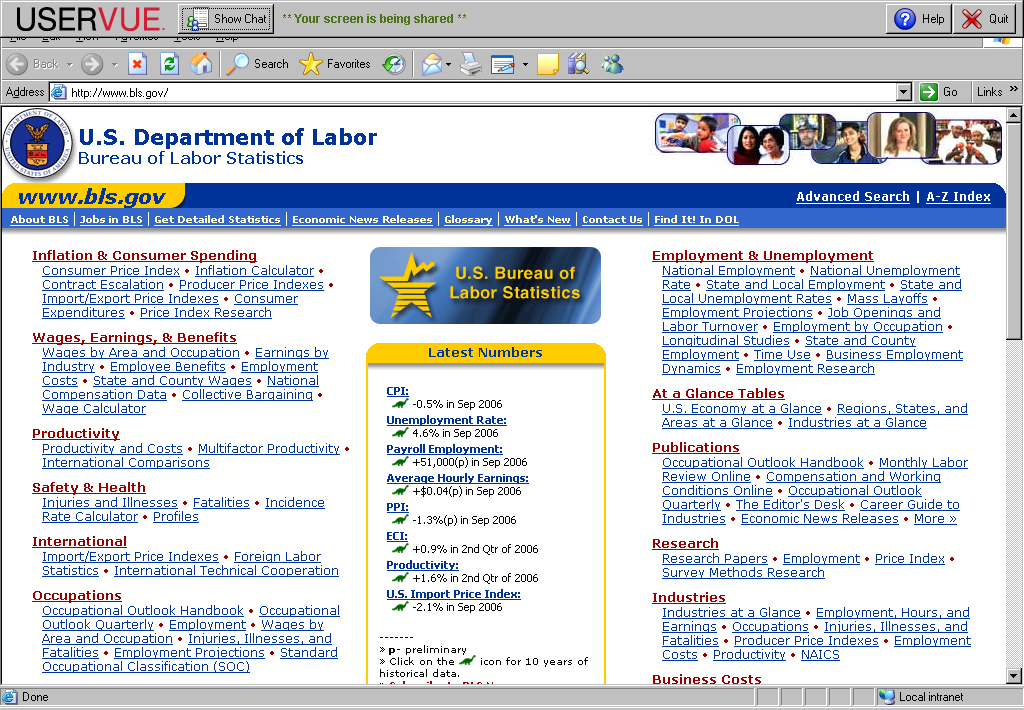Open Contact Us nav item
The width and height of the screenshot is (1024, 710).
pyautogui.click(x=612, y=219)
